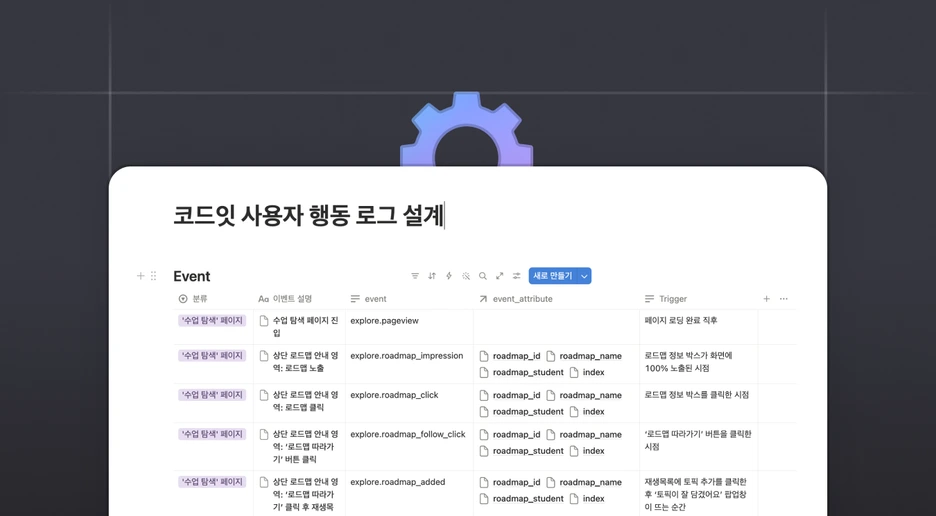Screen dimensions: 936x516
Task: Click the plus icon left of Event
Action: pos(140,276)
